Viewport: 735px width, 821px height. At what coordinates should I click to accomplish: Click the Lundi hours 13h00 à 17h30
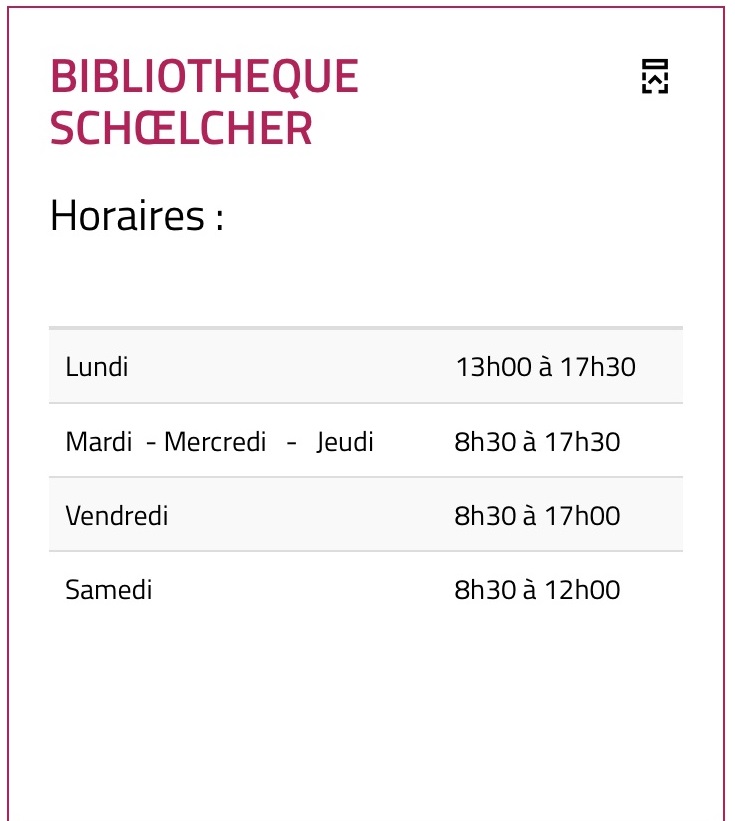point(545,367)
